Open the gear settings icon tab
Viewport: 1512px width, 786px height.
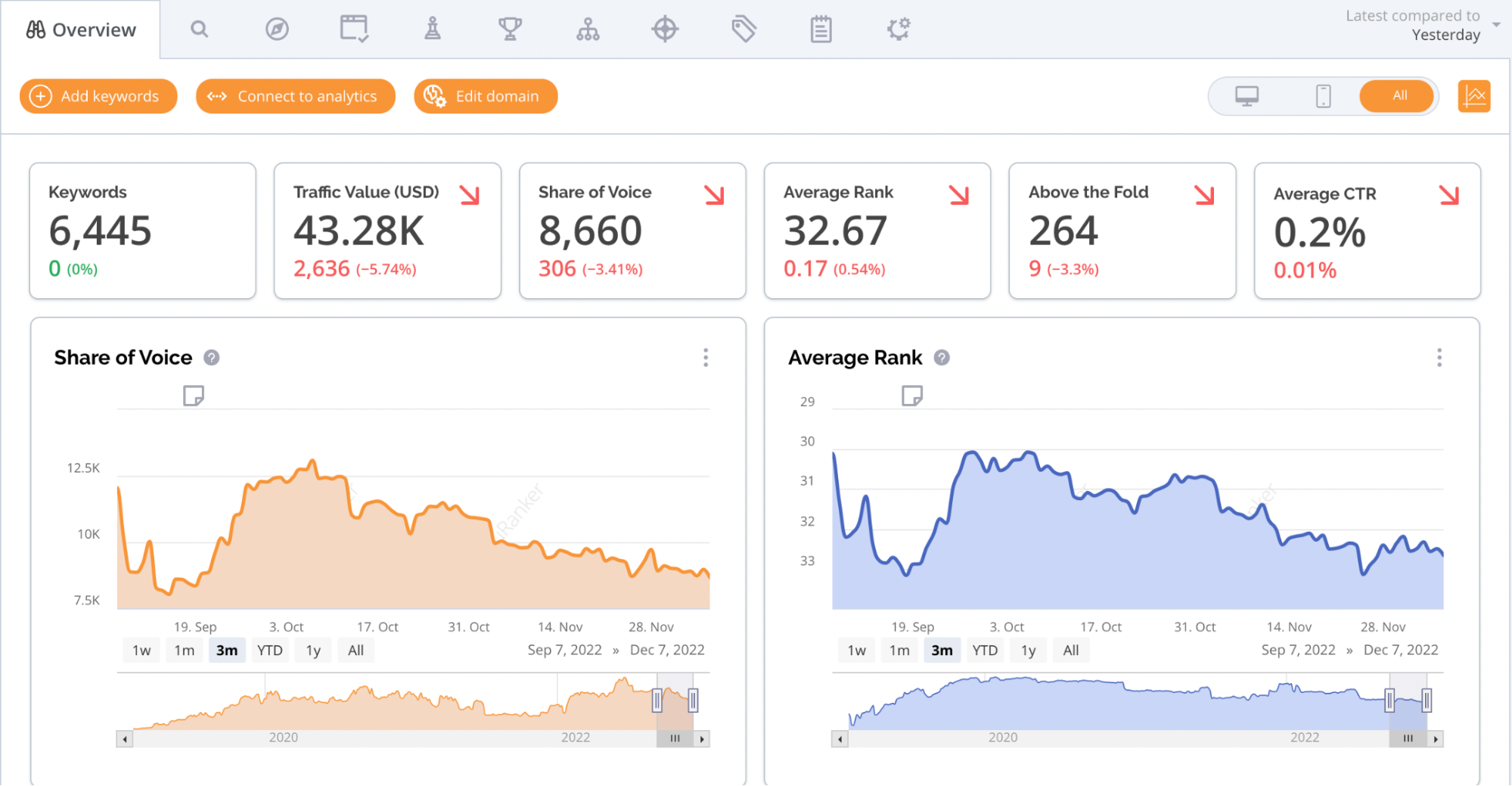pos(899,30)
